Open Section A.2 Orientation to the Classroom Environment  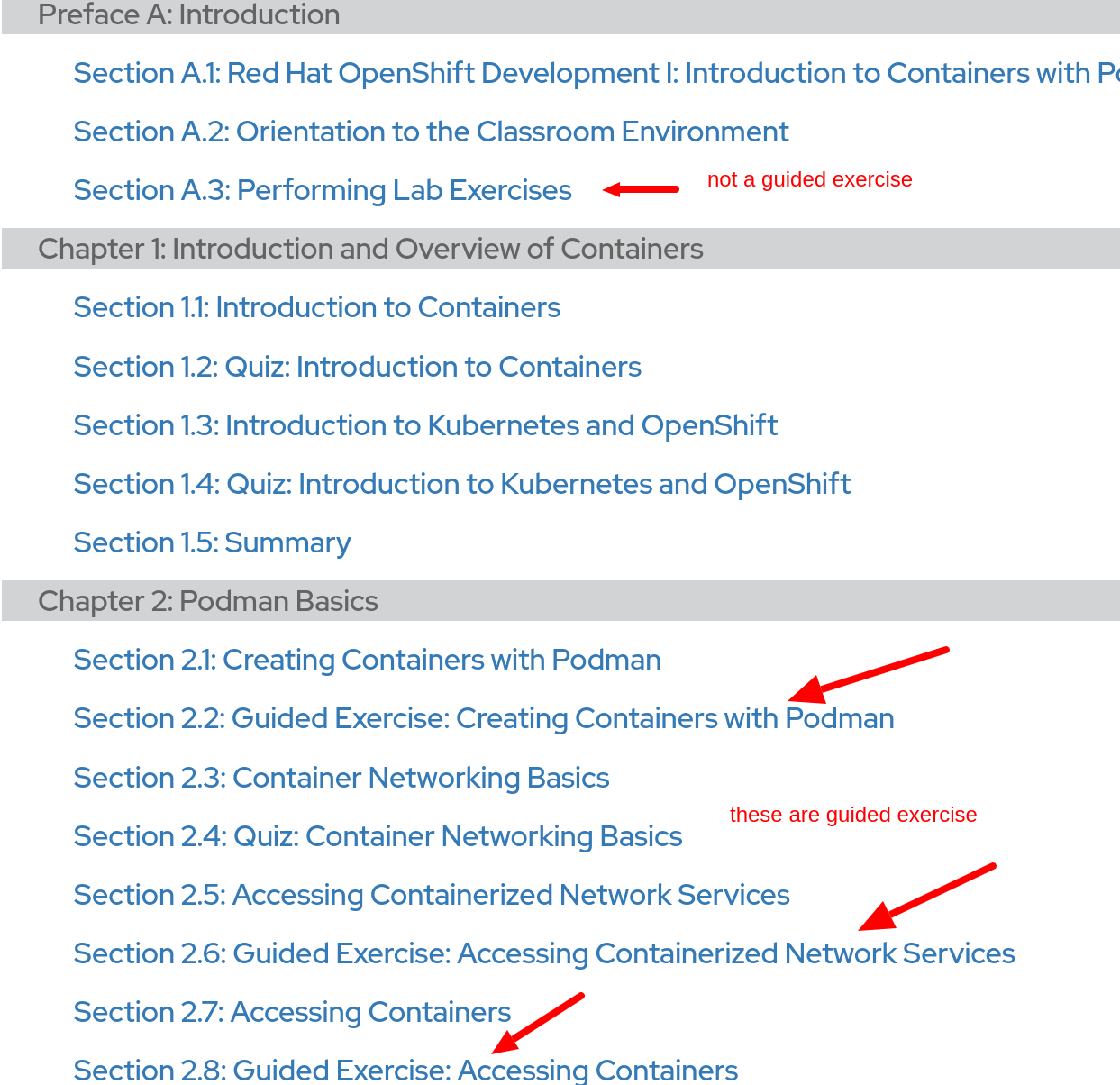coord(431,132)
